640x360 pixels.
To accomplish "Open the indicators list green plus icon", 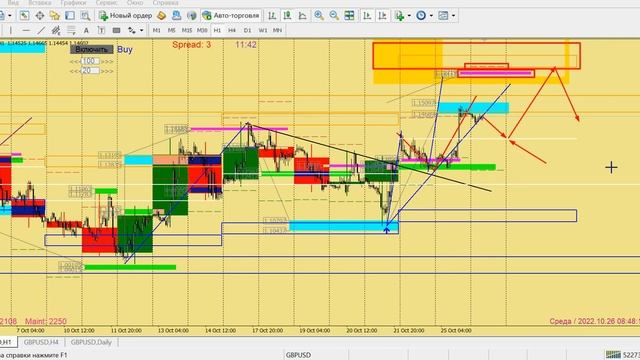I will tap(399, 16).
